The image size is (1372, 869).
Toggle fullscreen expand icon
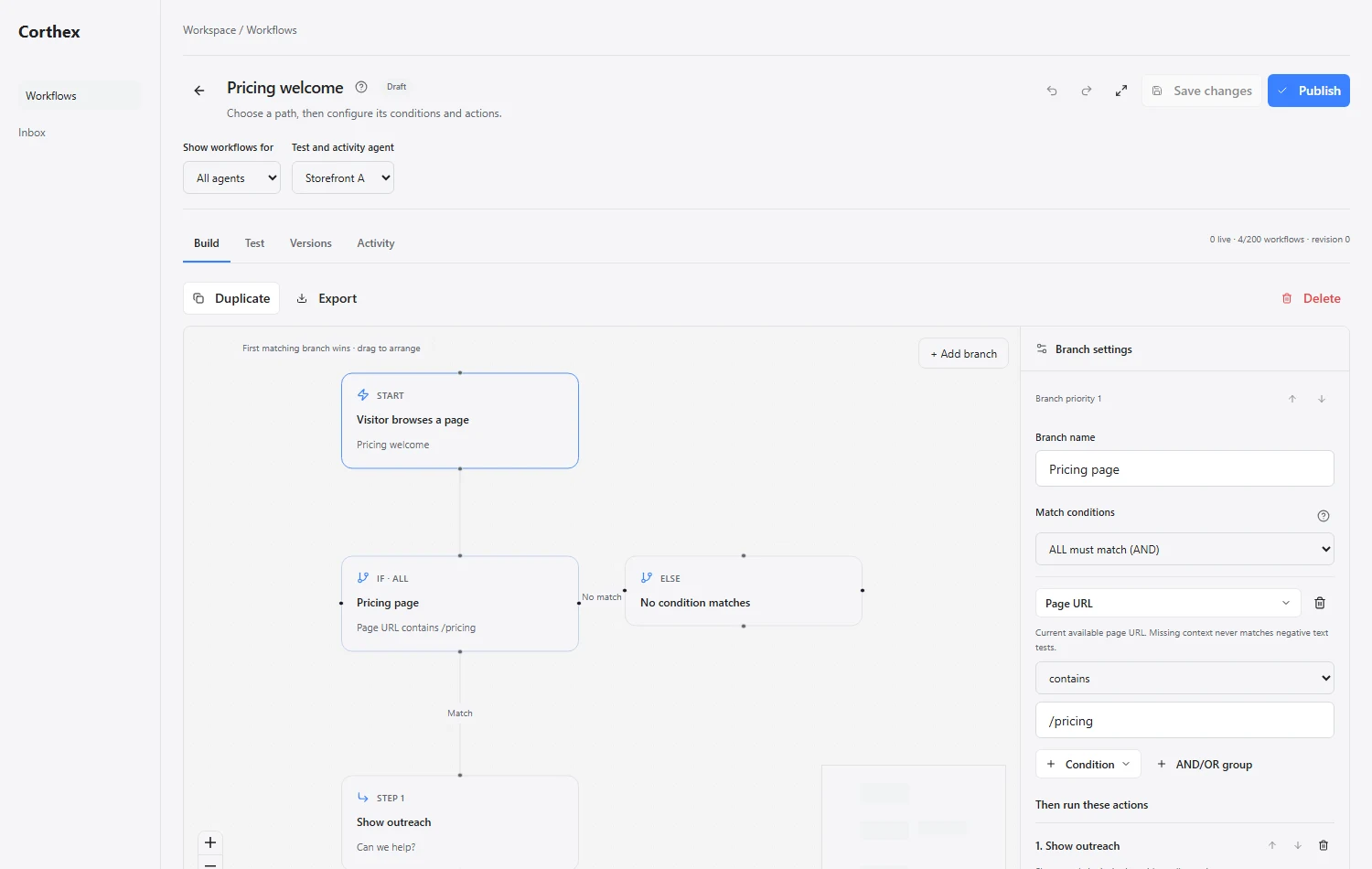[1121, 91]
